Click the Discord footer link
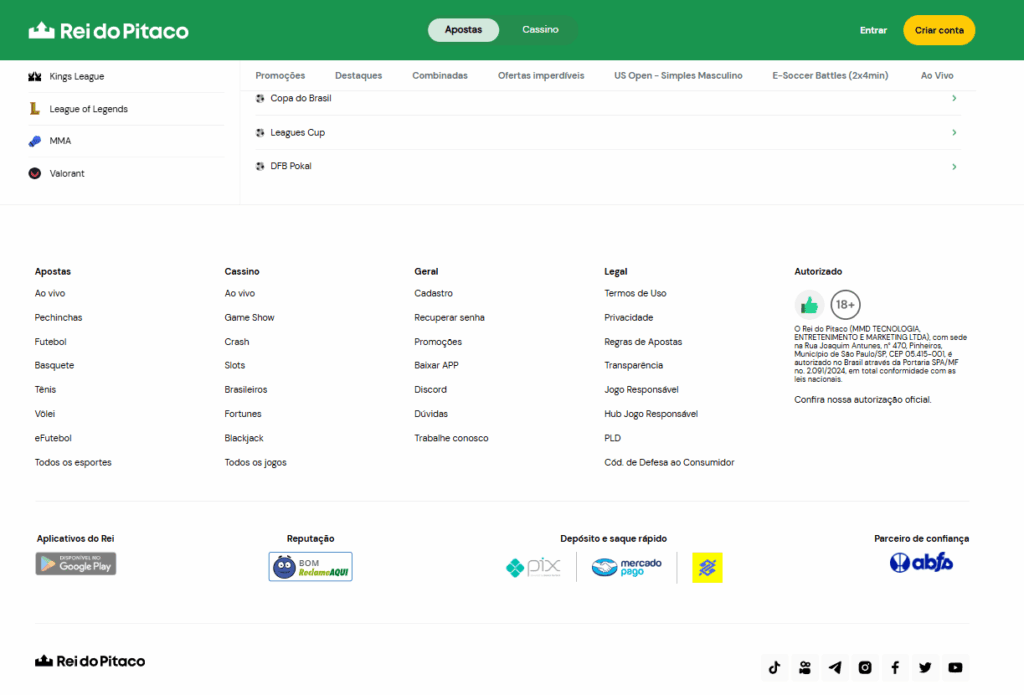 pos(430,389)
